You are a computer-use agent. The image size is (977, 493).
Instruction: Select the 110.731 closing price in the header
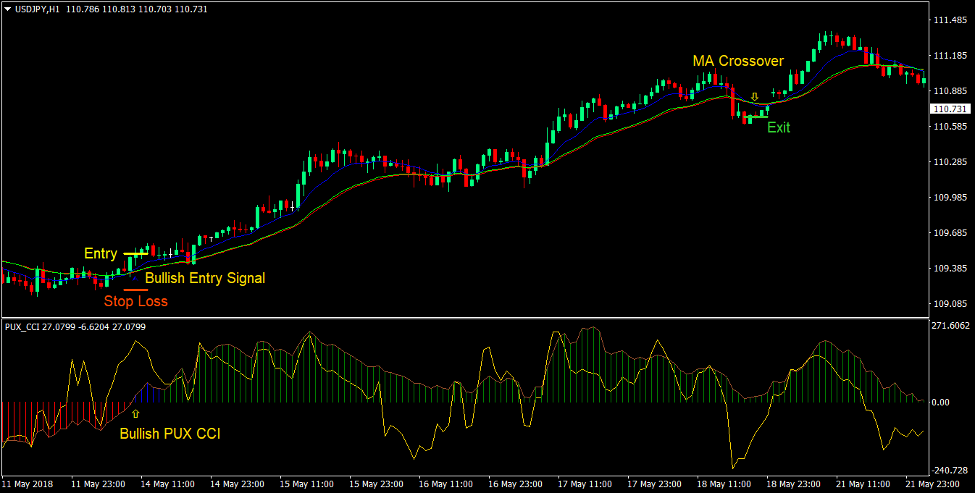coord(191,9)
